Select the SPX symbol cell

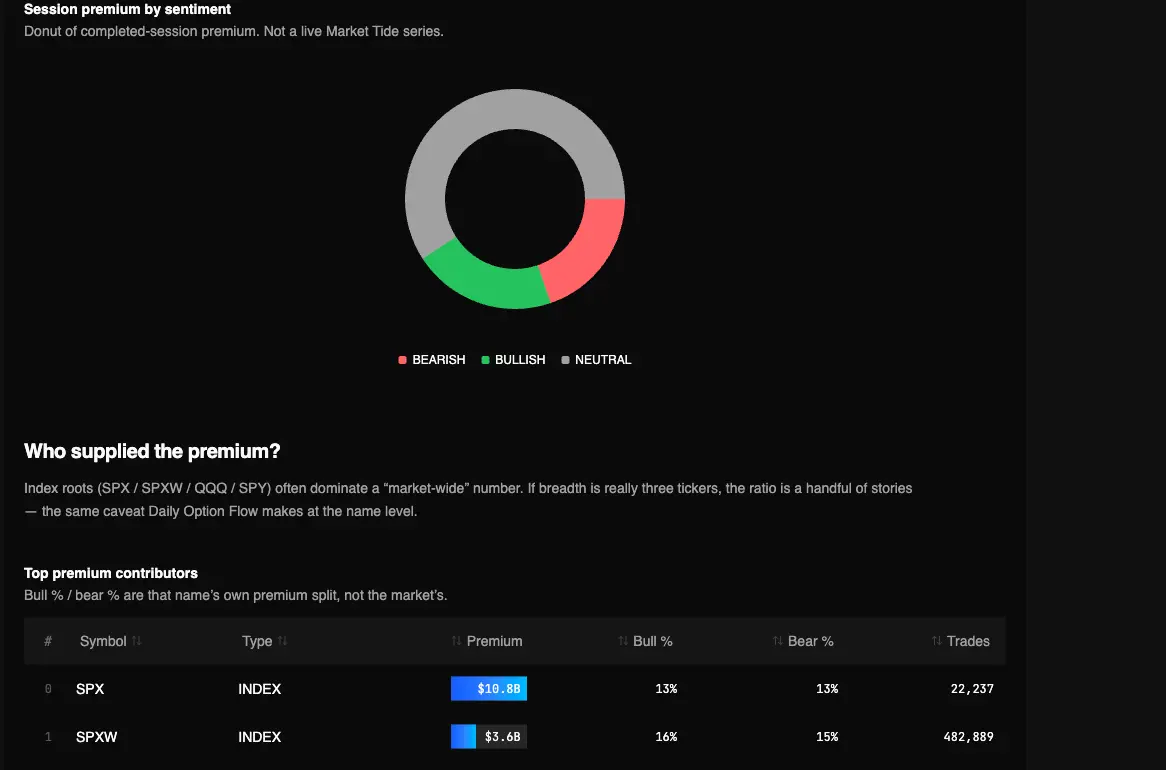(x=90, y=689)
